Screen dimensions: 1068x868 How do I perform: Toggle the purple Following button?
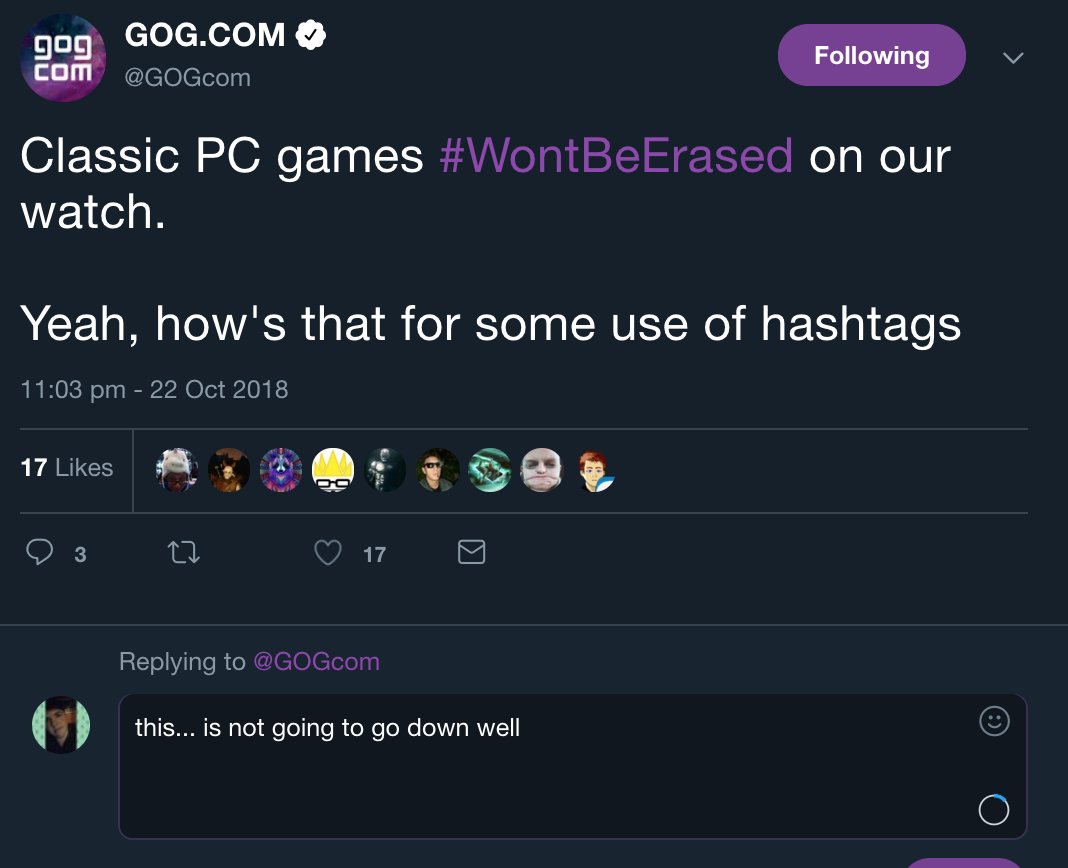(x=871, y=56)
